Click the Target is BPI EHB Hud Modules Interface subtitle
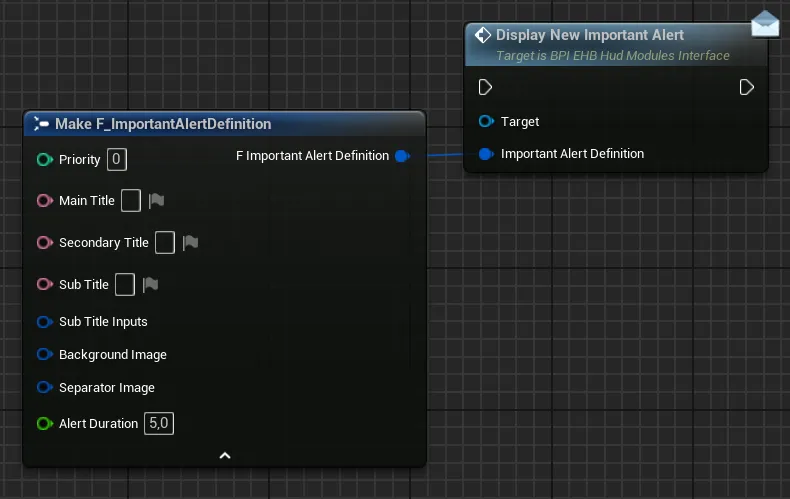 pos(613,55)
